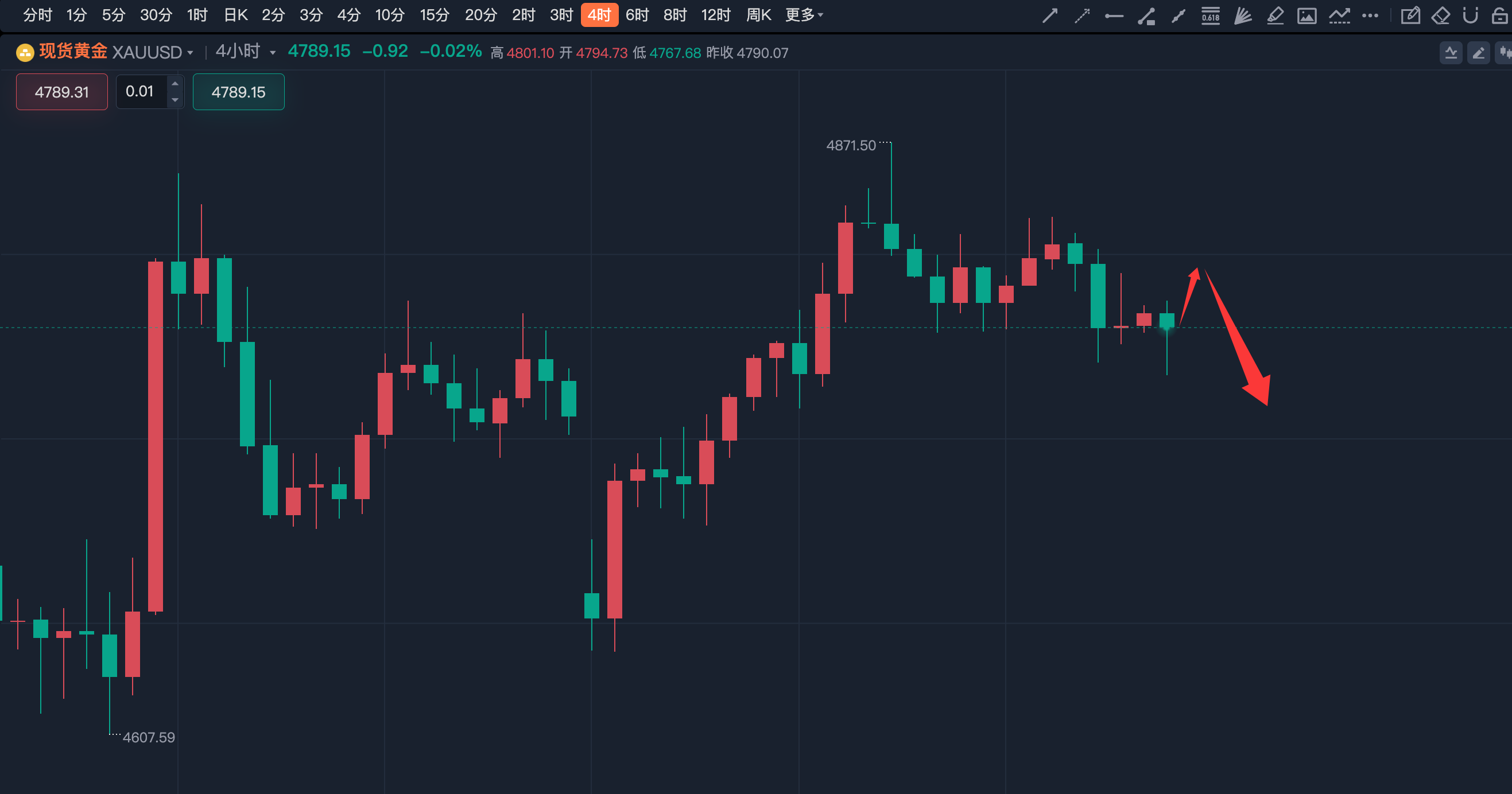Screen dimensions: 1512x794
Task: Pick the Fibonacci 0.618 retracement tool
Action: (1210, 15)
